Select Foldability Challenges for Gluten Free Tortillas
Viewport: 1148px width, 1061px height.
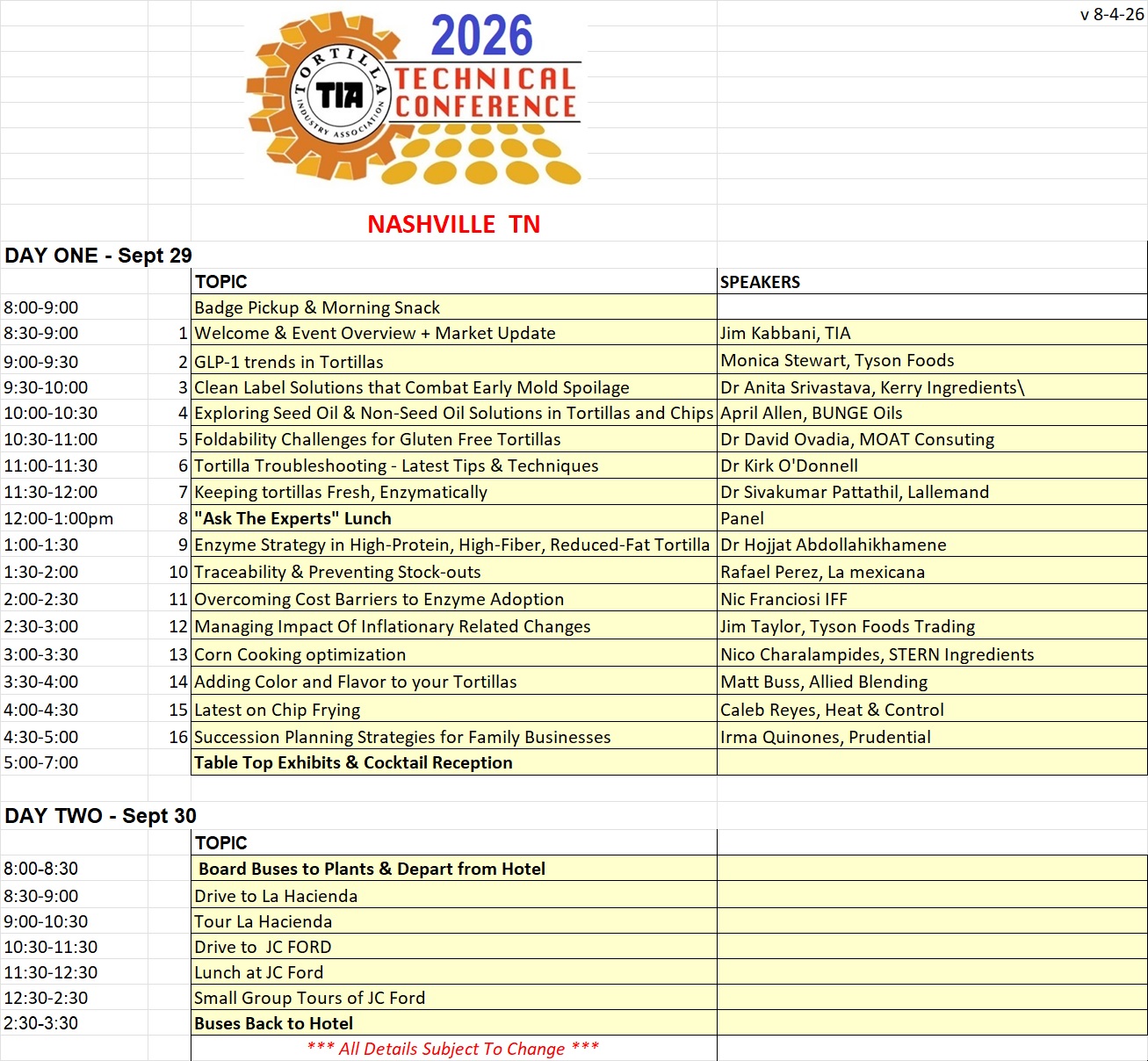coord(454,439)
